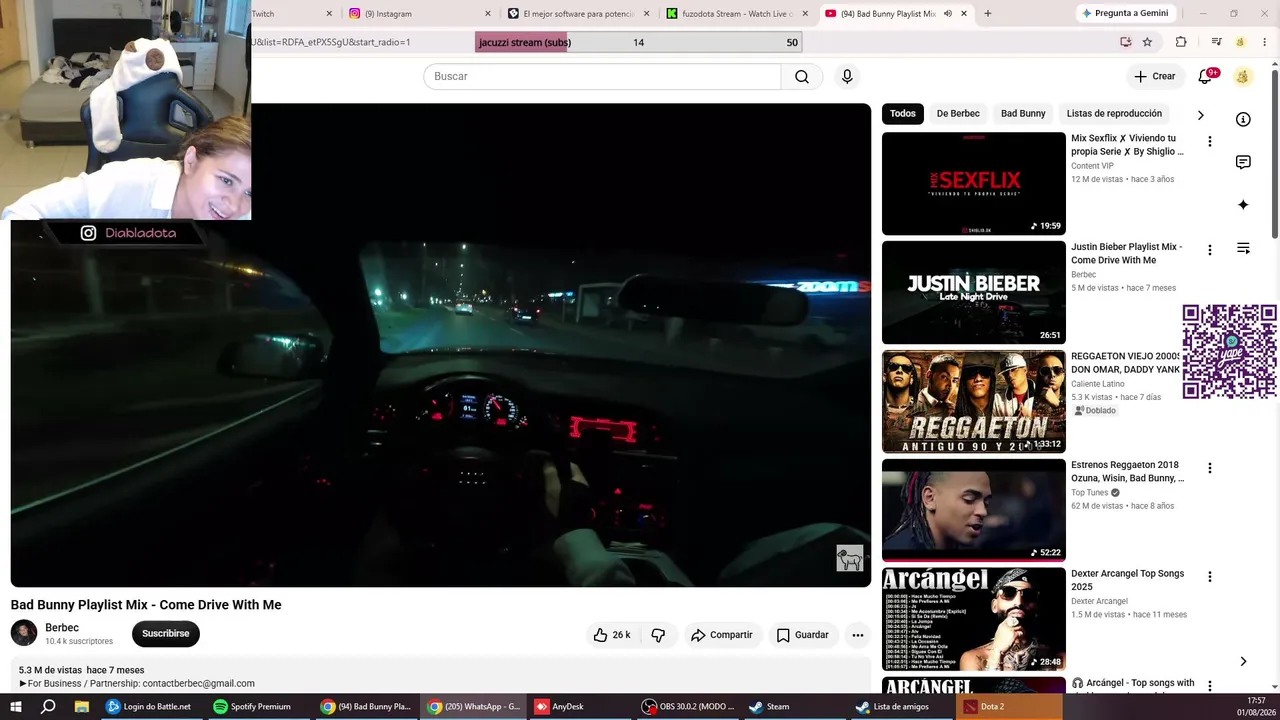Open the Berbec channel name link
This screenshot has height=720, width=1280.
tap(62, 628)
